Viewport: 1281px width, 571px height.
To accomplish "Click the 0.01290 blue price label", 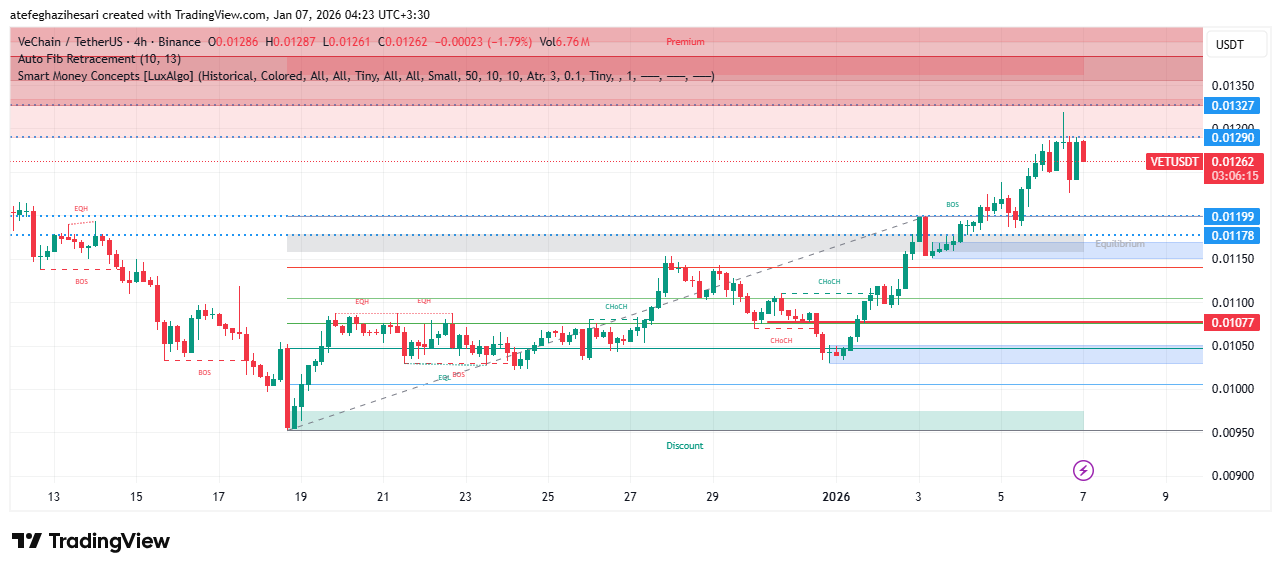I will coord(1233,137).
